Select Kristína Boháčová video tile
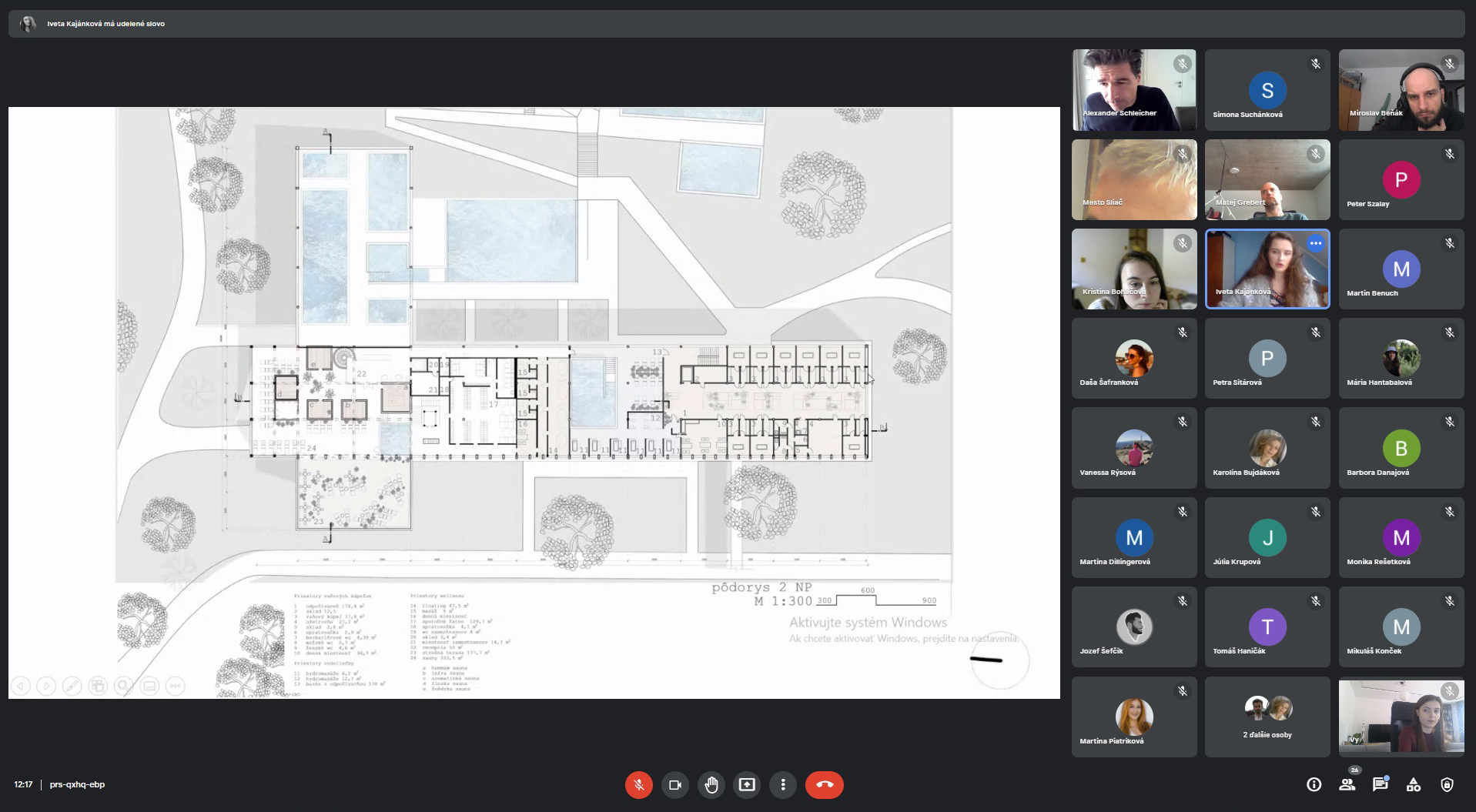1476x812 pixels. pos(1134,269)
